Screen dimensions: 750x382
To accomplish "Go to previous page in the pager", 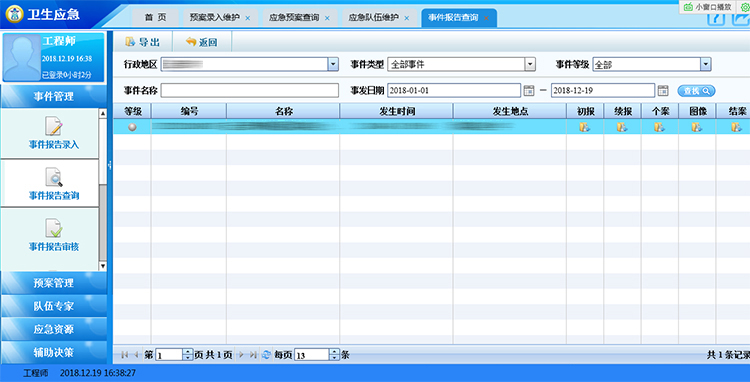I will [136, 355].
